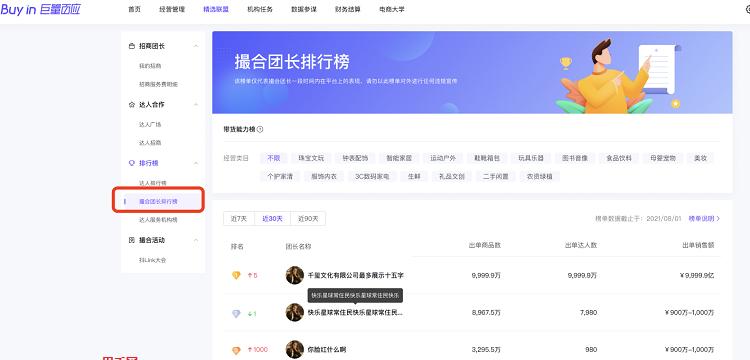Click the silver rank-two diamond badge
Screen dimensions: 750x360
pyautogui.click(x=236, y=314)
